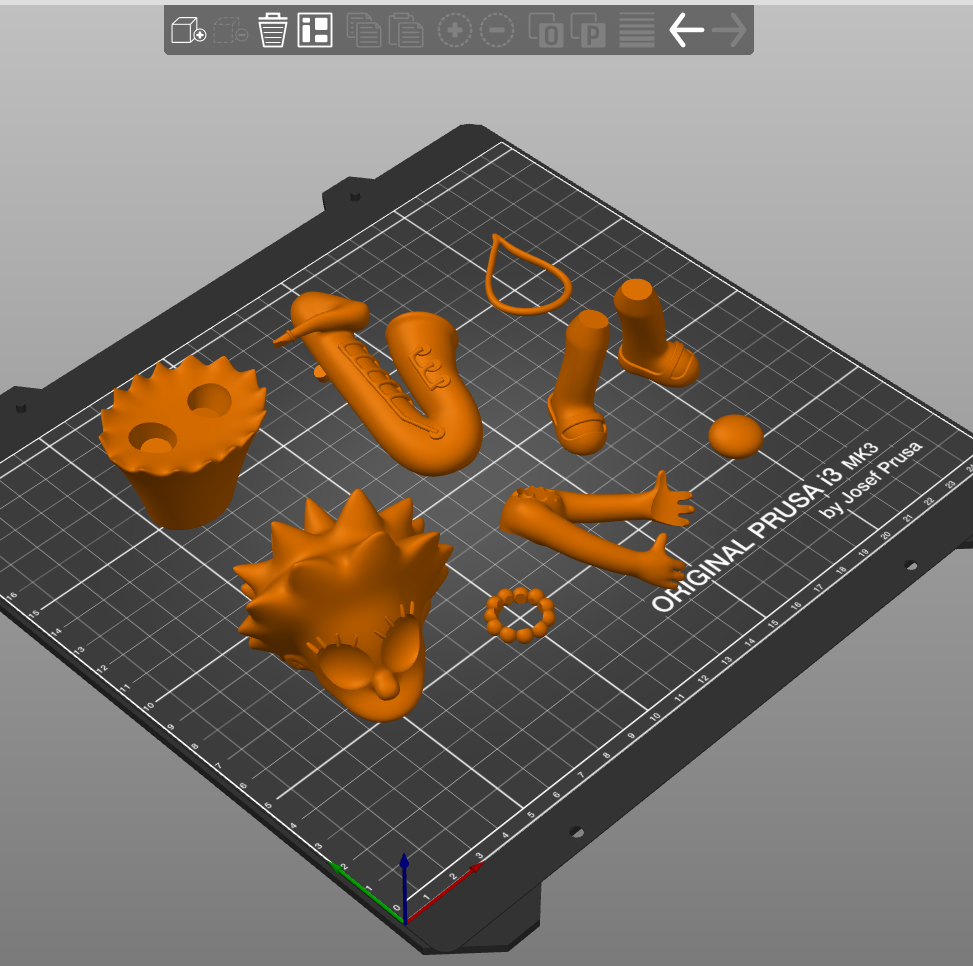Click the Redo right arrow icon
Viewport: 973px width, 966px height.
pos(729,30)
